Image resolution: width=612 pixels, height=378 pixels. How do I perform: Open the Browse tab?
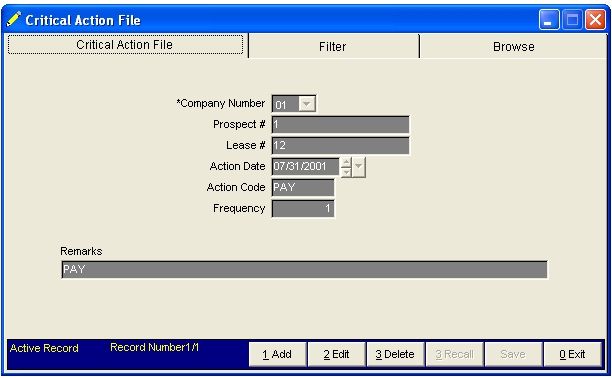tap(513, 46)
